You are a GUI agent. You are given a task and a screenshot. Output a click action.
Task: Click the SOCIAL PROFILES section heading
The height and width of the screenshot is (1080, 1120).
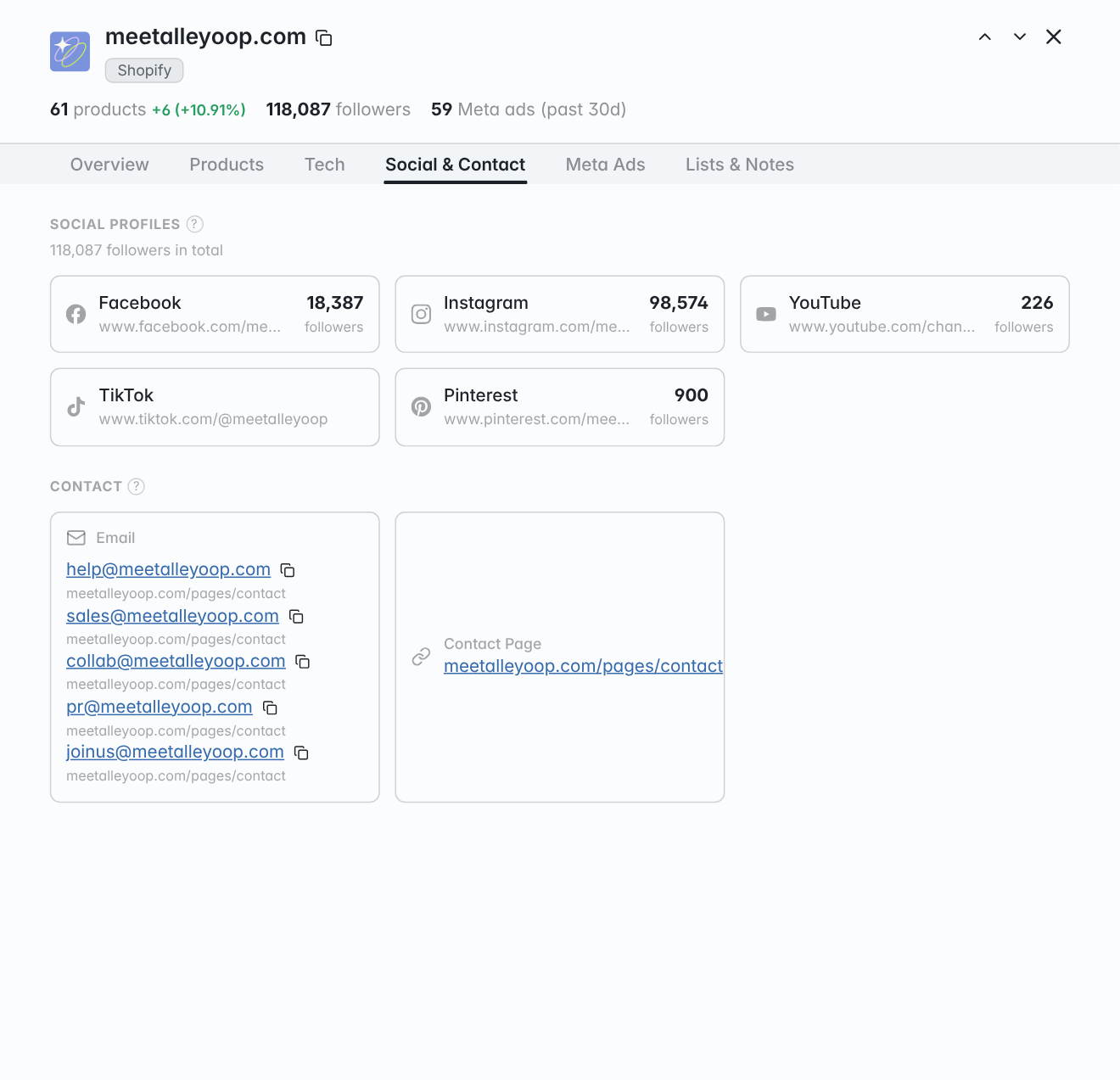click(x=115, y=224)
